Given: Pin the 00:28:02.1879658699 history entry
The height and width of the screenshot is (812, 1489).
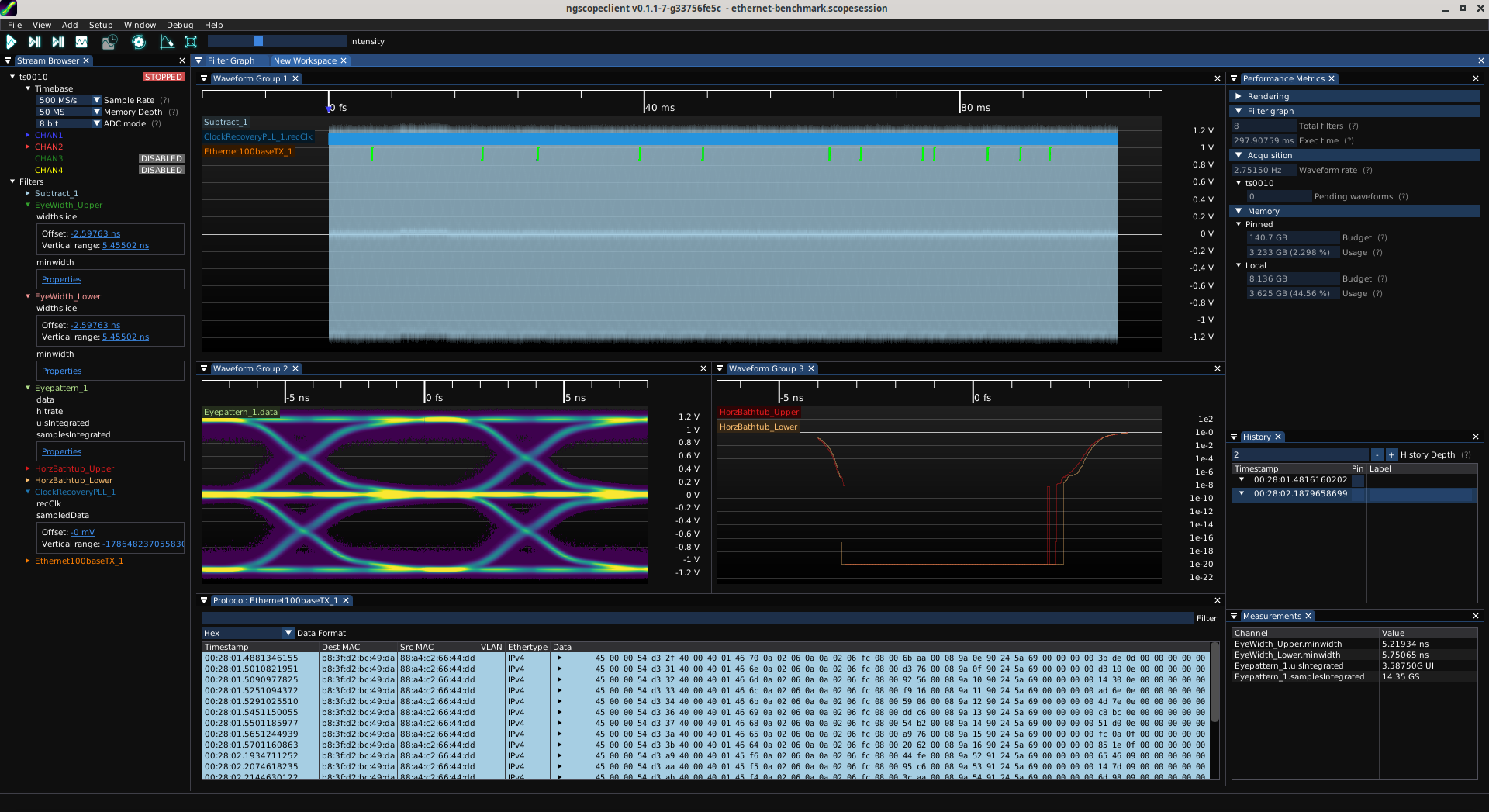Looking at the screenshot, I should coord(1357,494).
